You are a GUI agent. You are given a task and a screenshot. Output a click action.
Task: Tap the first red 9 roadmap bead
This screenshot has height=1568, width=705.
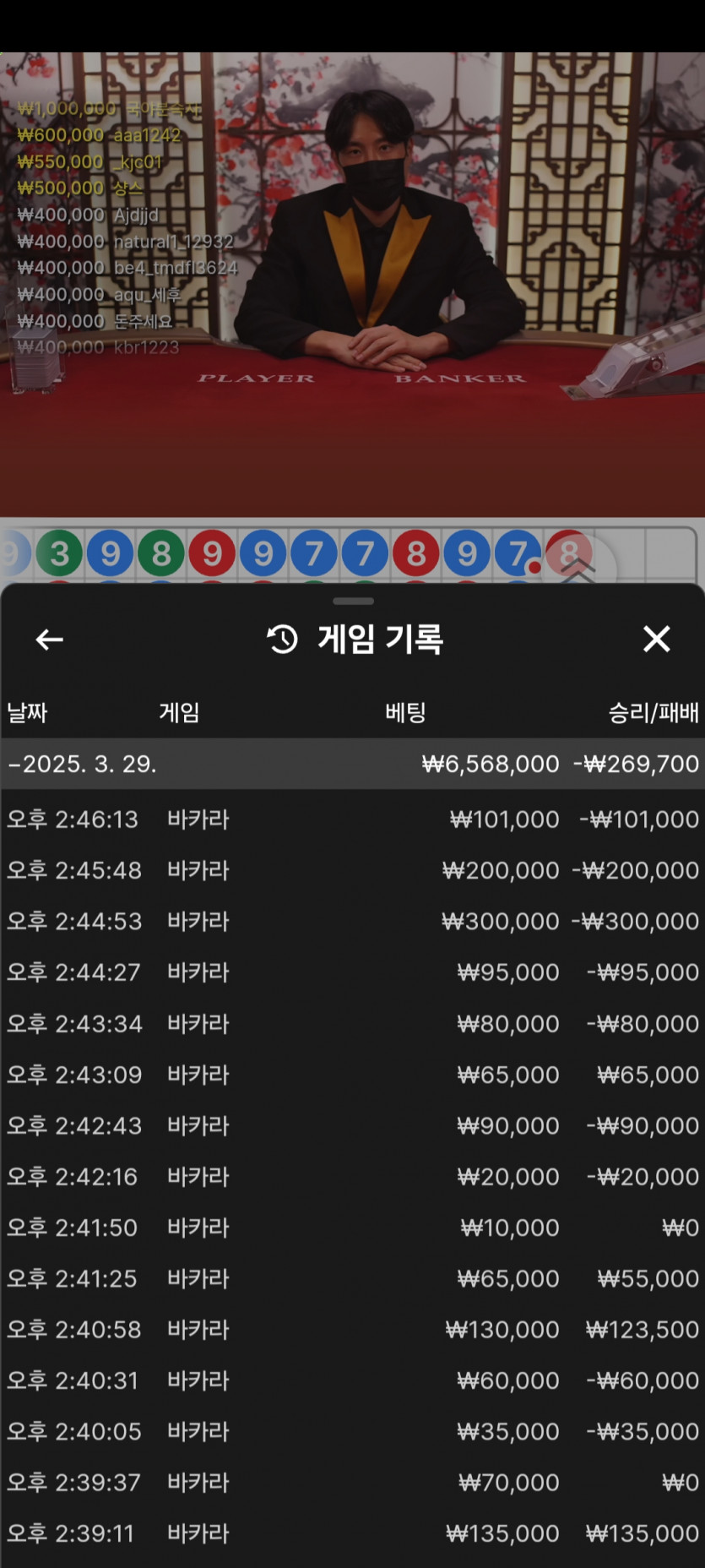coord(212,553)
